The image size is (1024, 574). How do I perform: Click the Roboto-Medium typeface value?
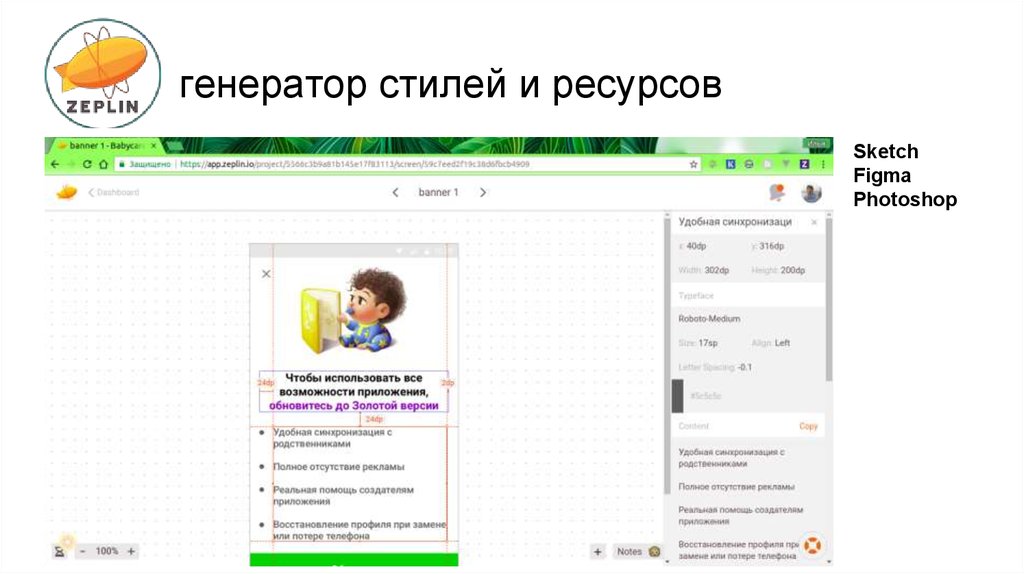pyautogui.click(x=709, y=319)
